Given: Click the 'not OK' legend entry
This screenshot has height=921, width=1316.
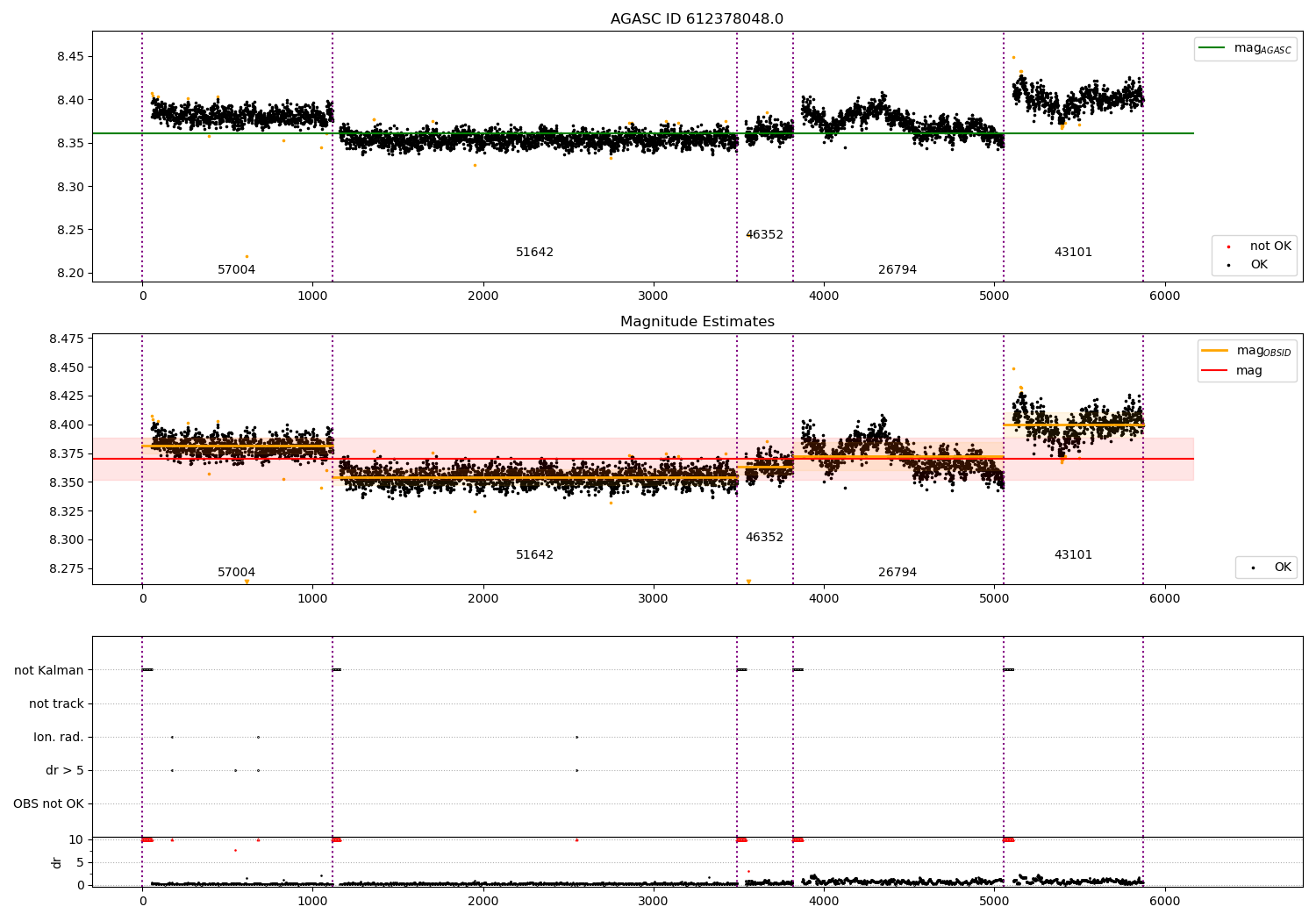Looking at the screenshot, I should [1259, 246].
